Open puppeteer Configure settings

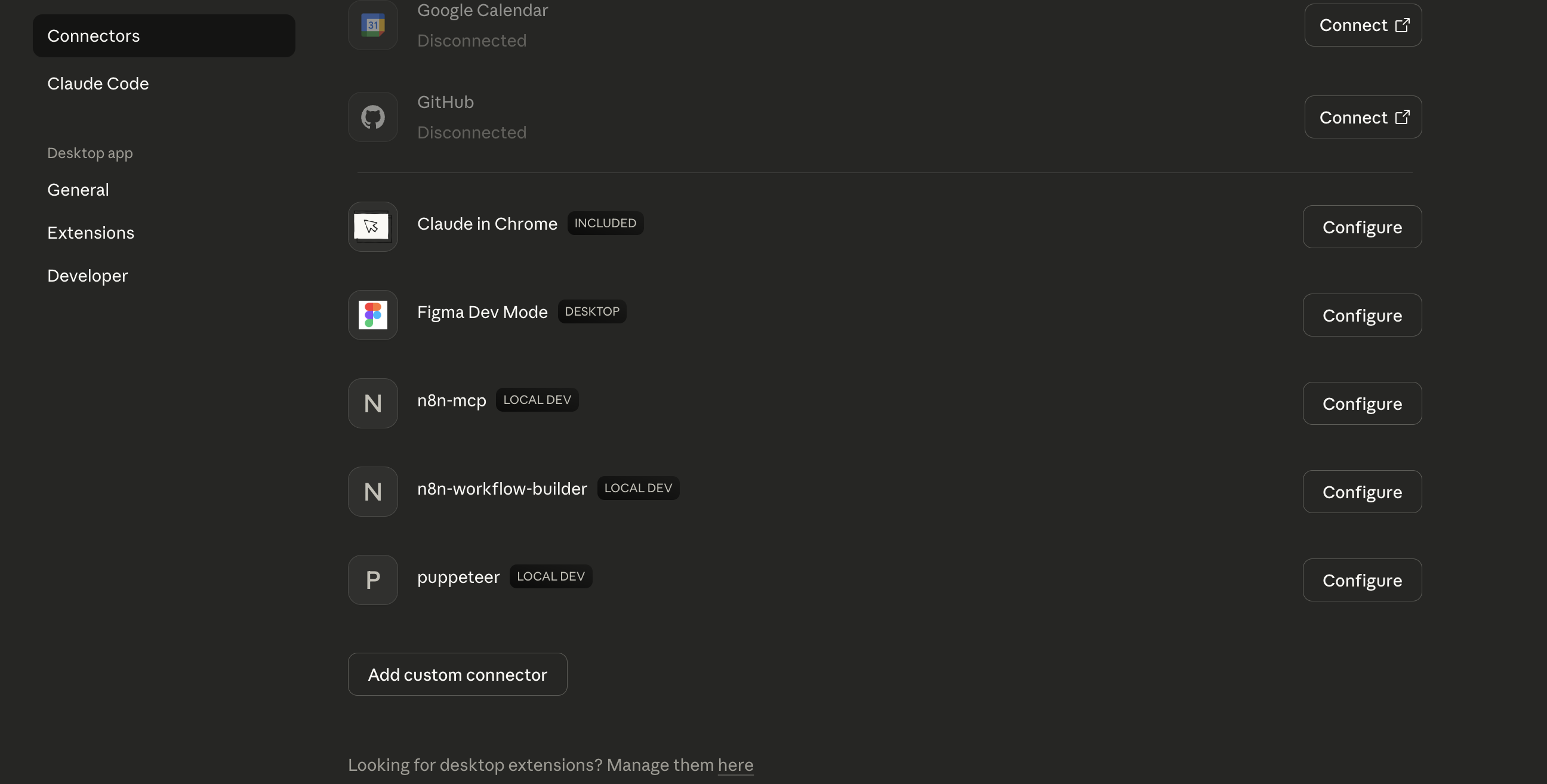tap(1361, 580)
